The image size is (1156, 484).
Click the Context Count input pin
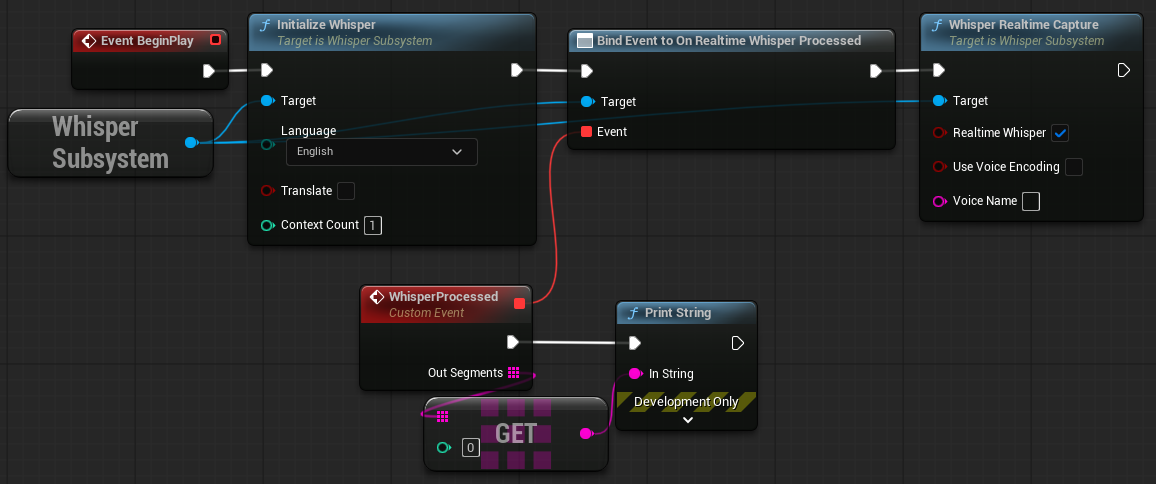[x=267, y=225]
